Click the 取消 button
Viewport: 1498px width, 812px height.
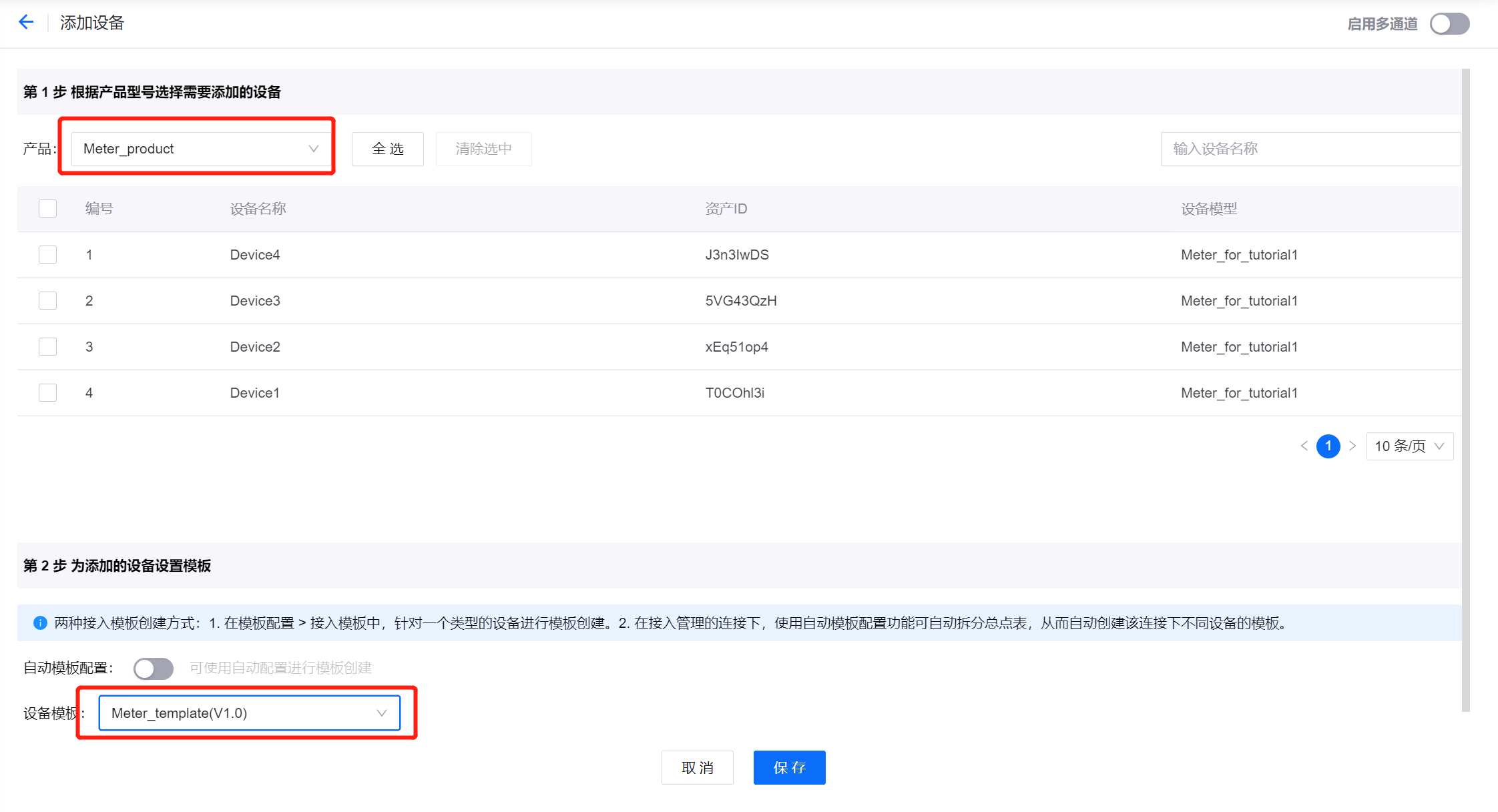pos(698,767)
